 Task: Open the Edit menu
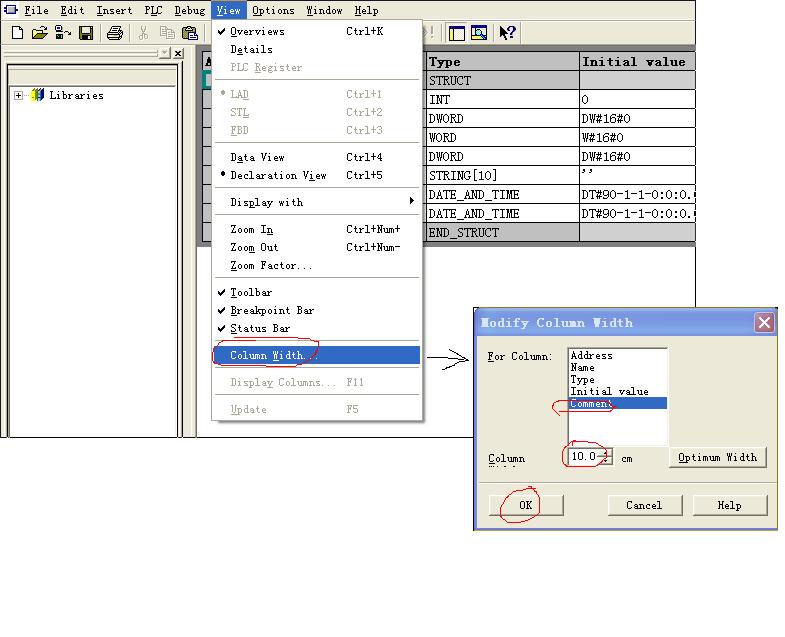pyautogui.click(x=72, y=10)
